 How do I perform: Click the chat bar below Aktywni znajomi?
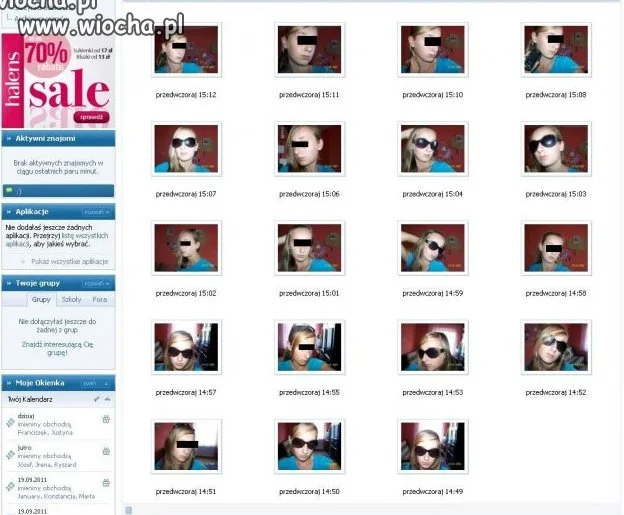[58, 191]
